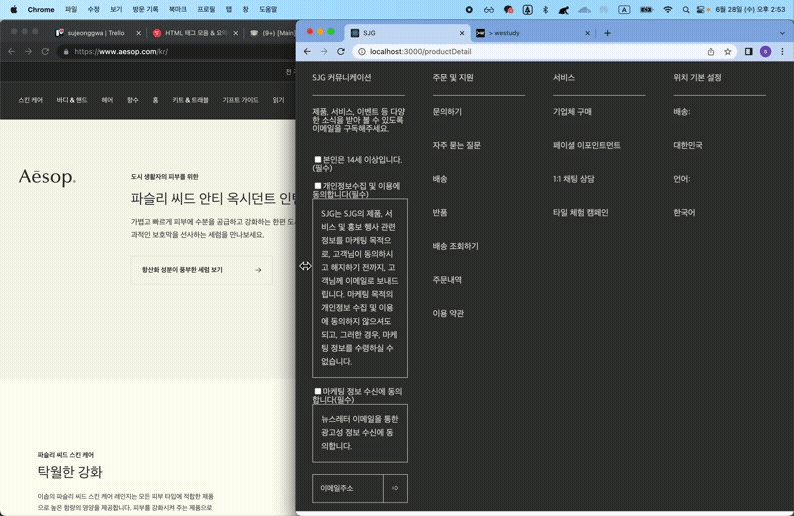The image size is (794, 516).
Task: Select 한국어 language option
Action: pyautogui.click(x=684, y=213)
